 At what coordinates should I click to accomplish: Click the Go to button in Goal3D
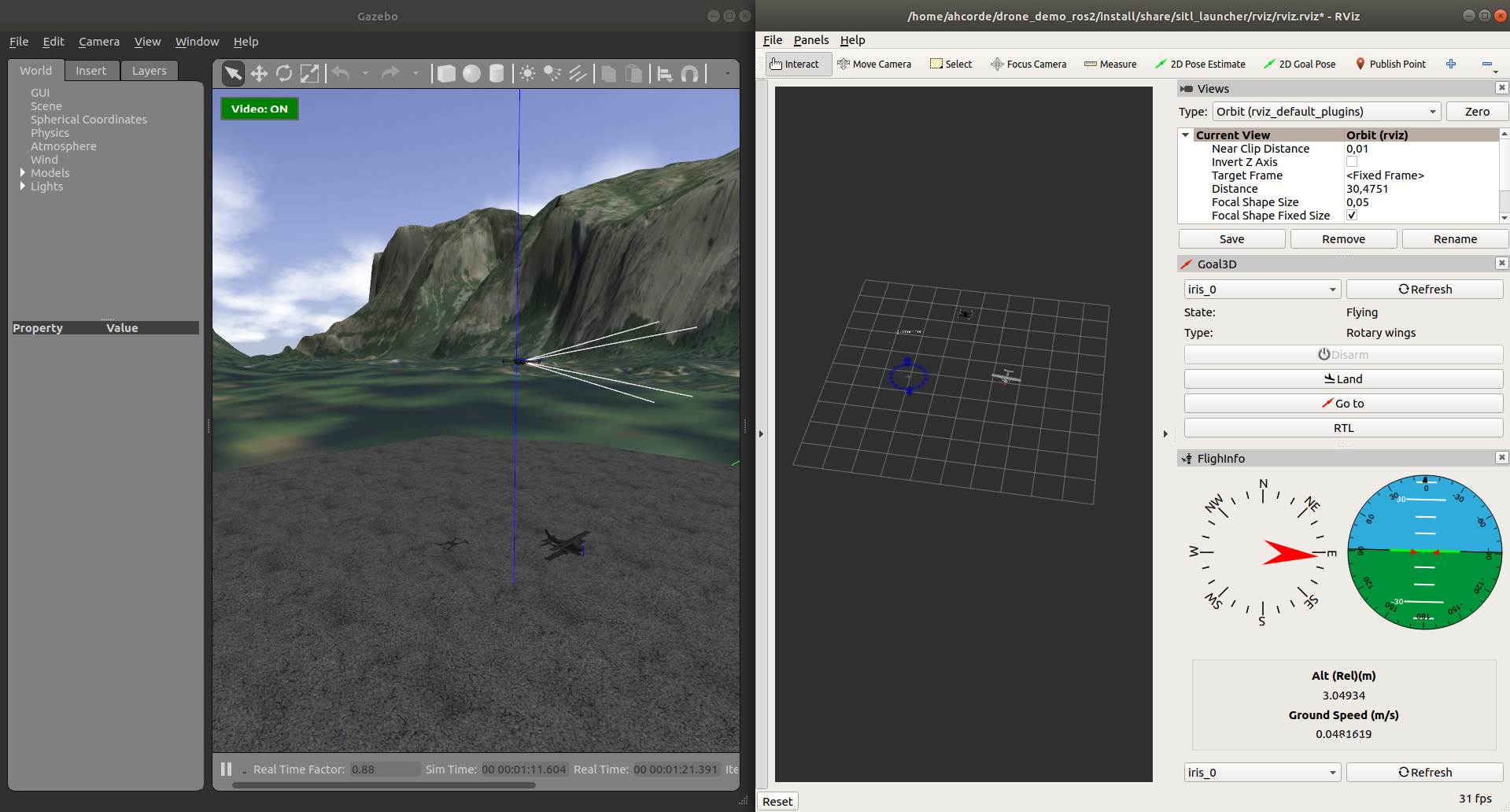(1343, 403)
